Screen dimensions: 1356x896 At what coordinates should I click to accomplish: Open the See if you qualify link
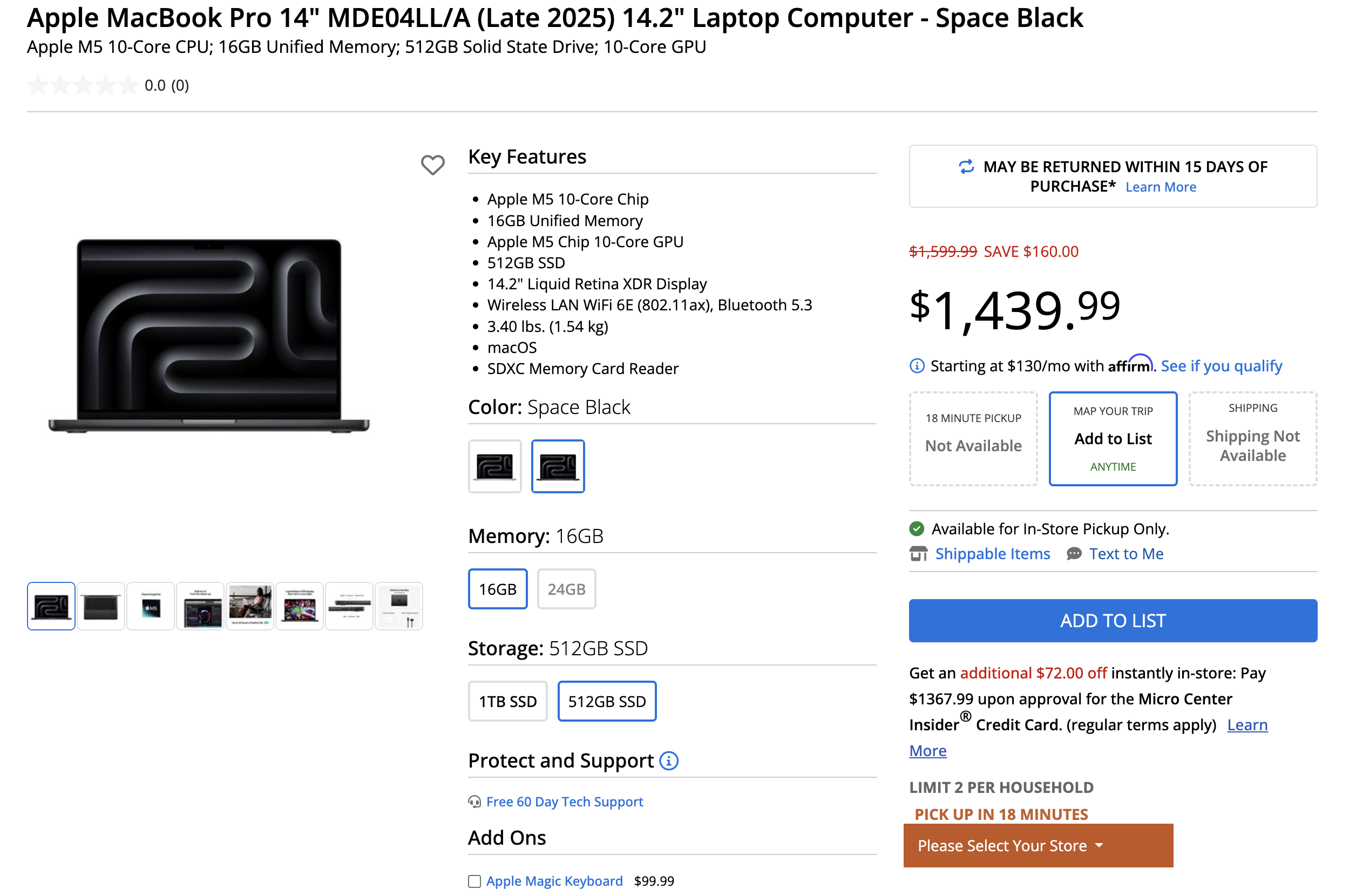(1221, 366)
